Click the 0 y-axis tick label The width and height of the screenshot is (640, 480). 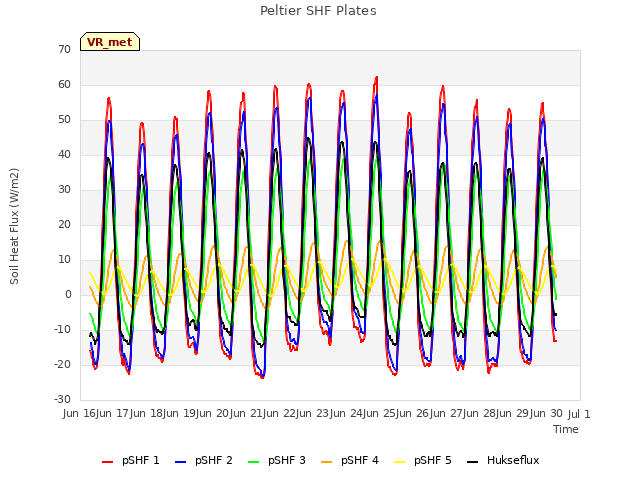pyautogui.click(x=68, y=294)
